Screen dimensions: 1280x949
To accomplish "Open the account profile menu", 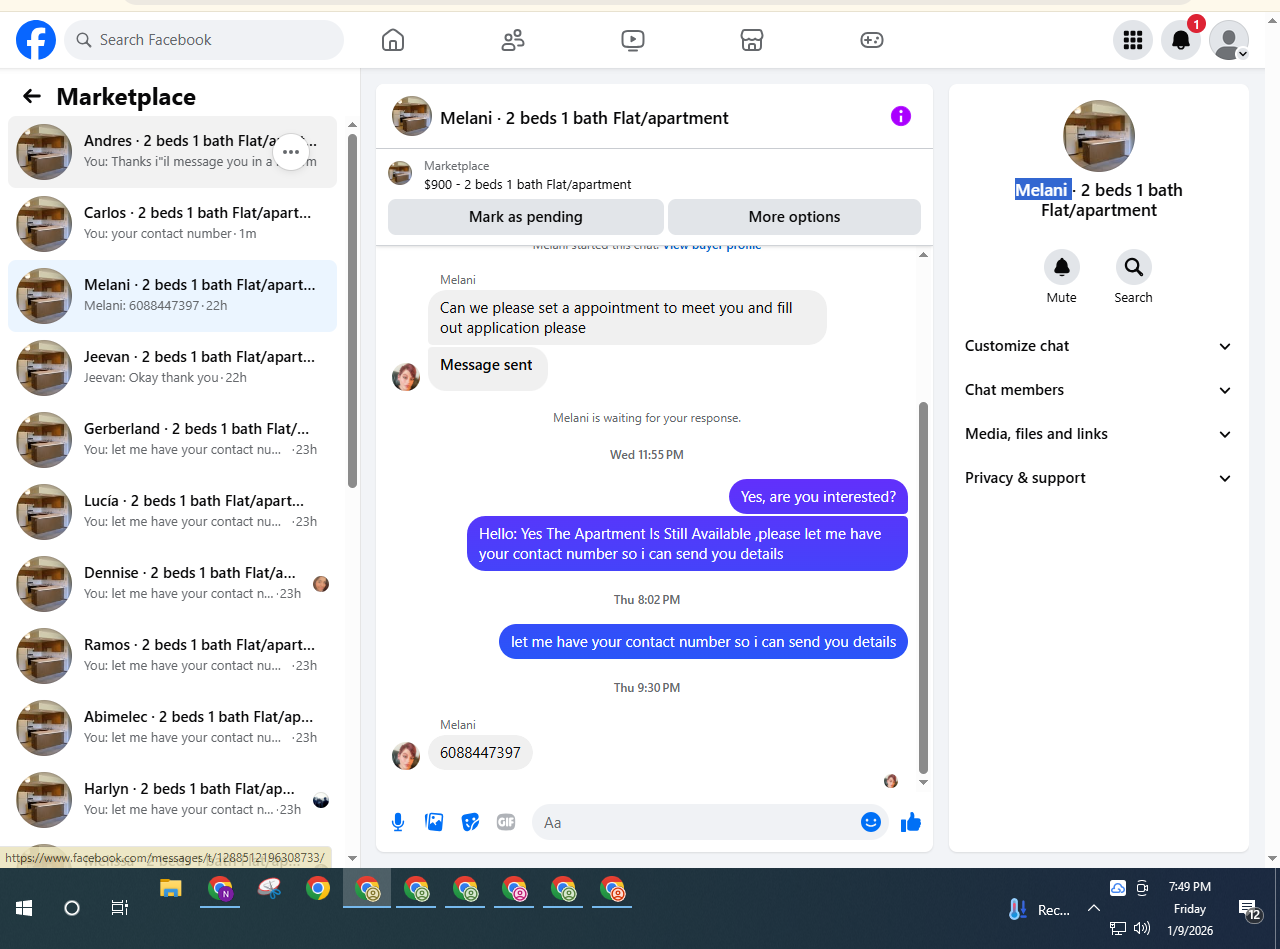I will click(x=1229, y=40).
